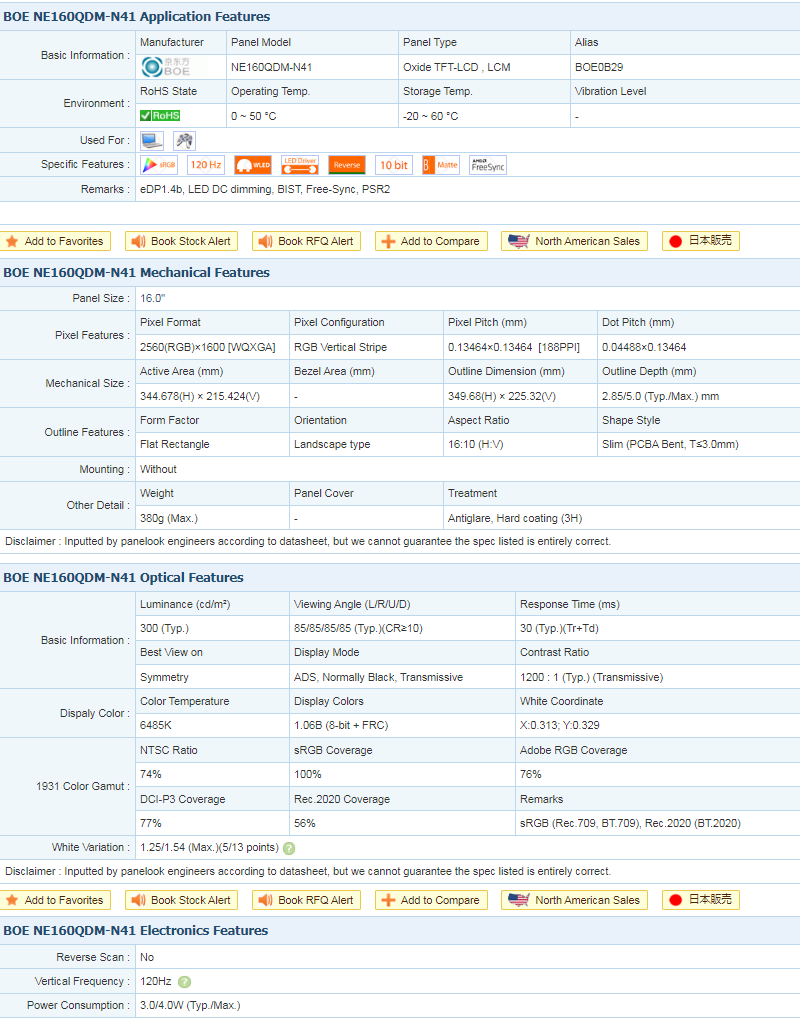
Task: Click lower Book Stock Alert button
Action: [182, 900]
